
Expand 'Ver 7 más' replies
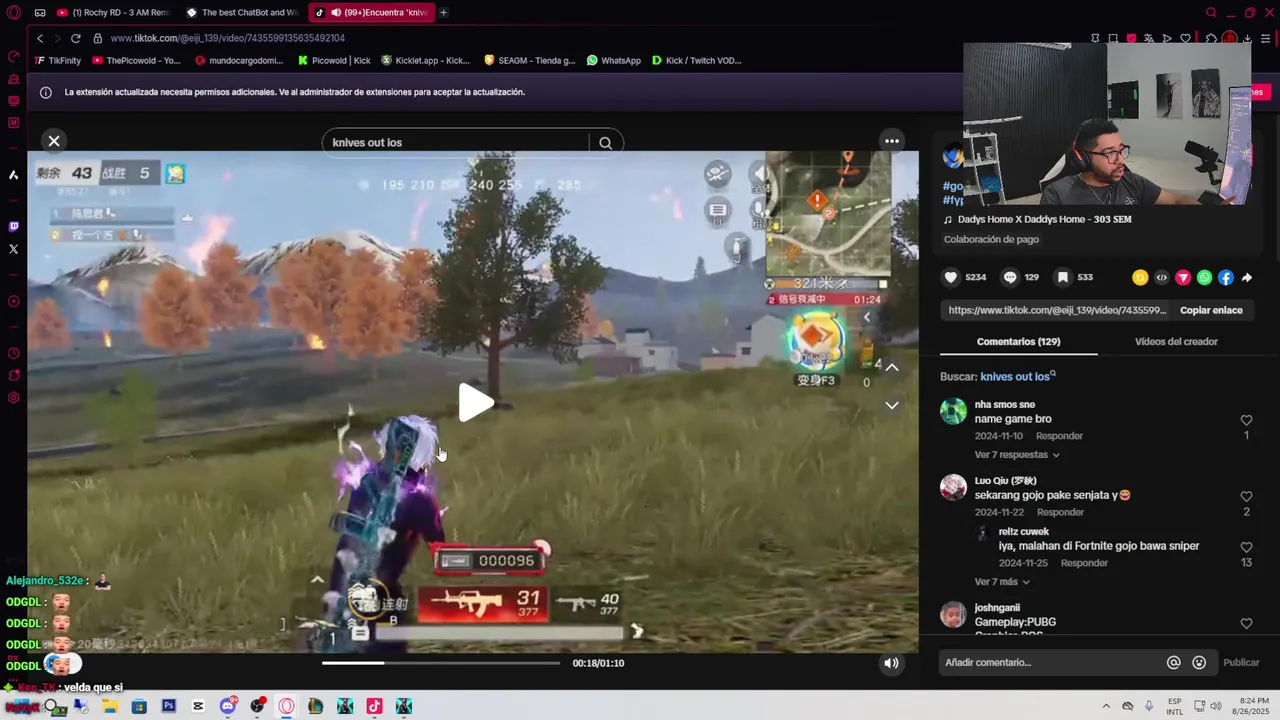(1002, 582)
